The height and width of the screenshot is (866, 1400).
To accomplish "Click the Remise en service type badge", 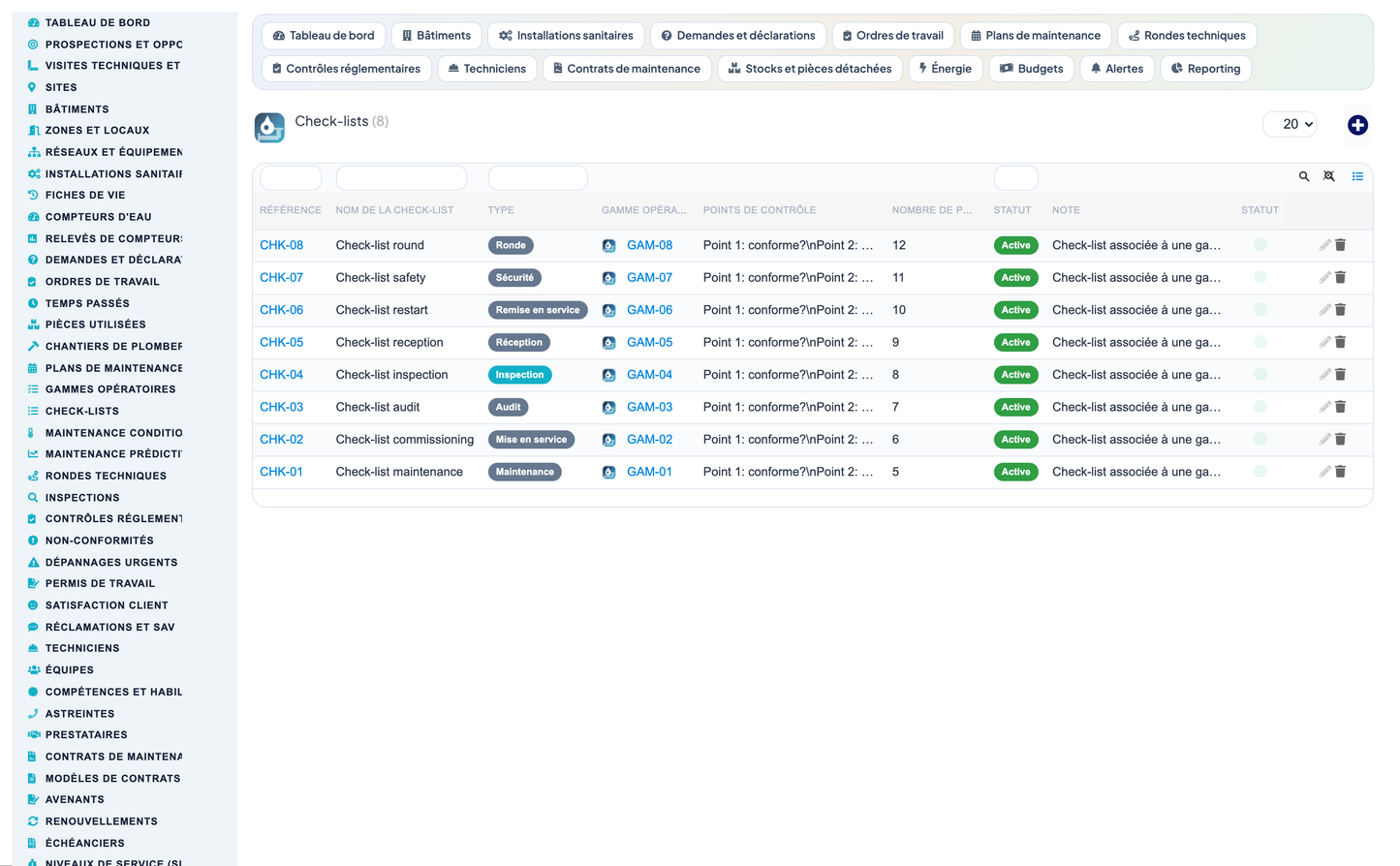I will (538, 310).
